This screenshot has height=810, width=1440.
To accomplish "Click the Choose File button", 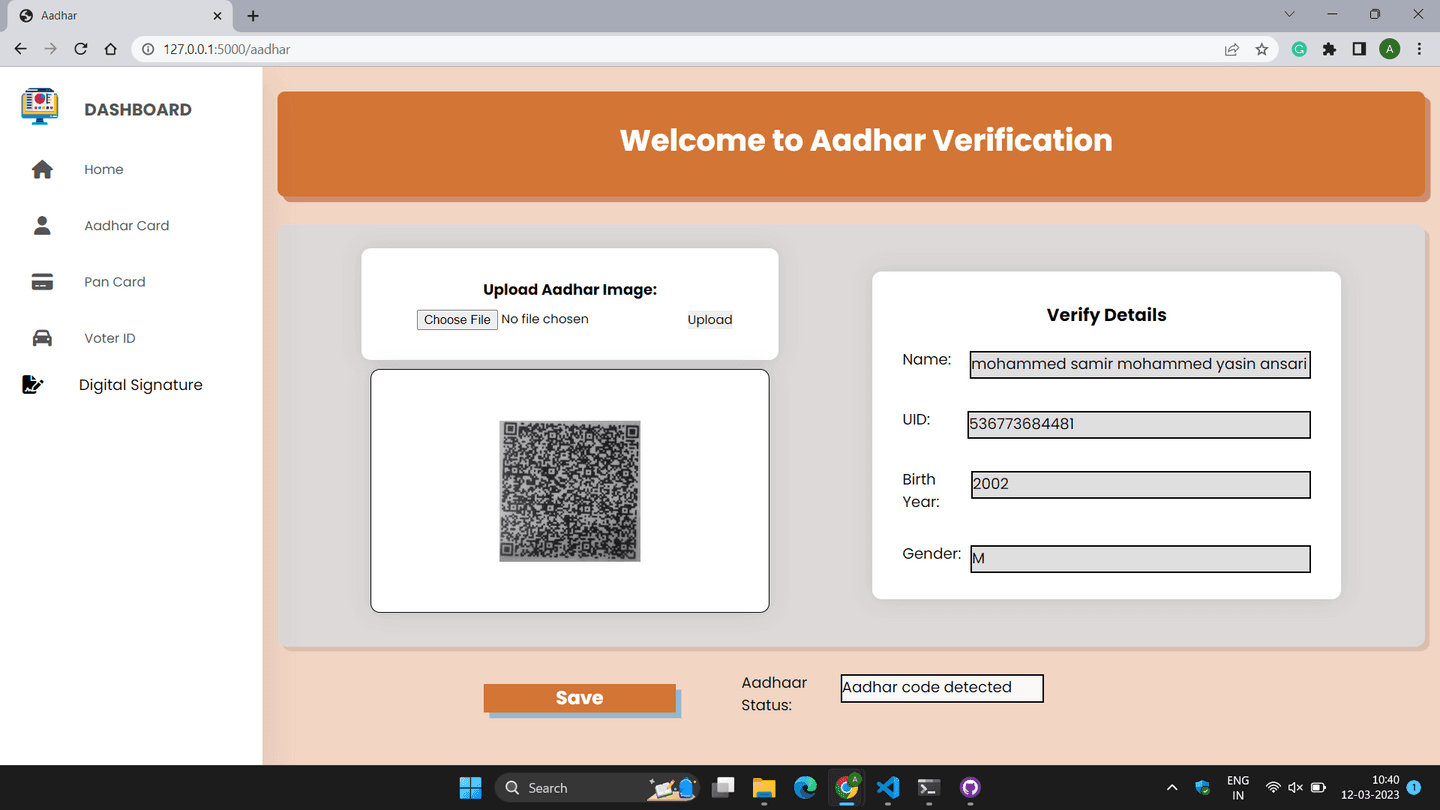I will (x=457, y=320).
